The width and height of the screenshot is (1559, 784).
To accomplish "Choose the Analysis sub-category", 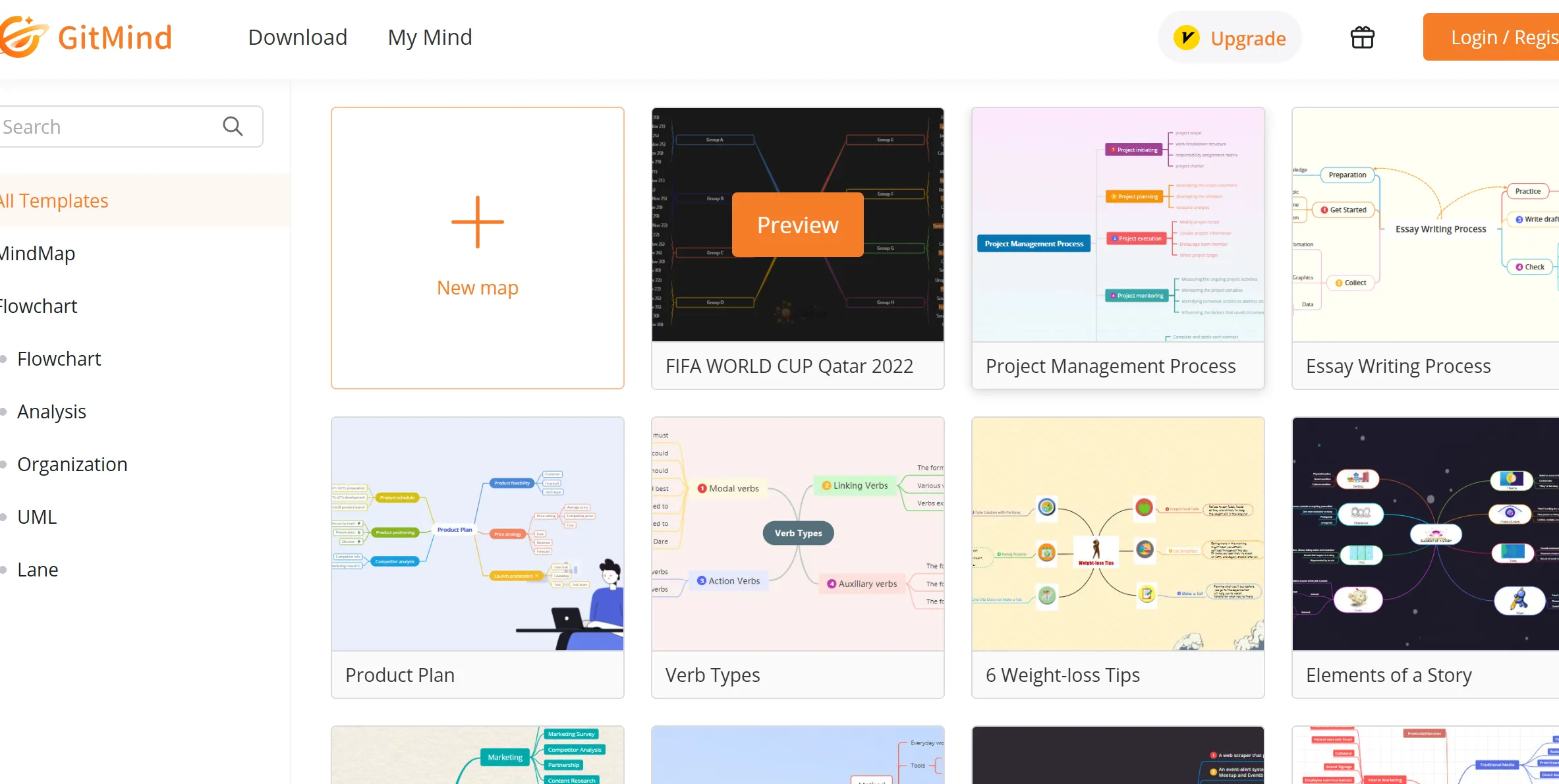I will [x=51, y=412].
